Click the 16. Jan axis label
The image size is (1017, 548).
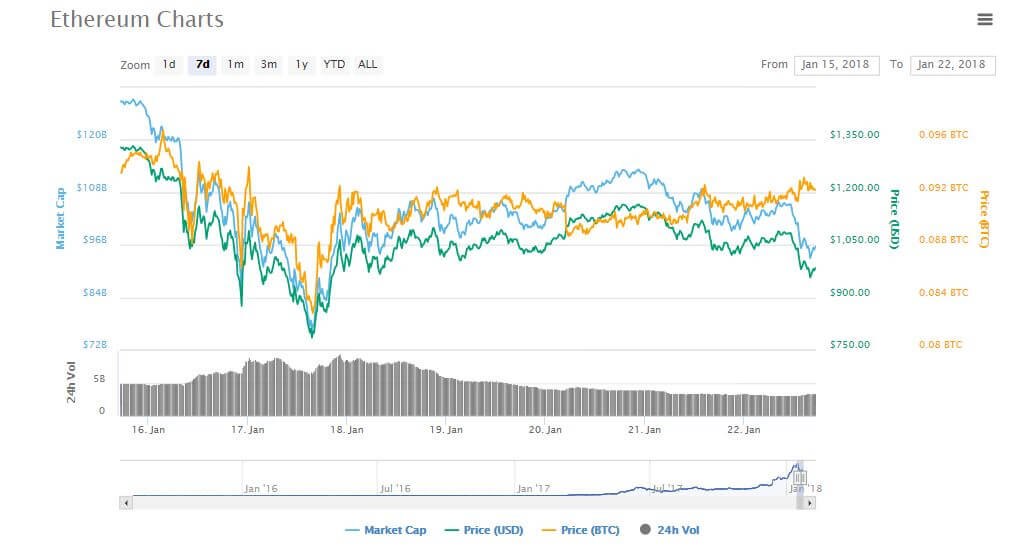point(149,429)
